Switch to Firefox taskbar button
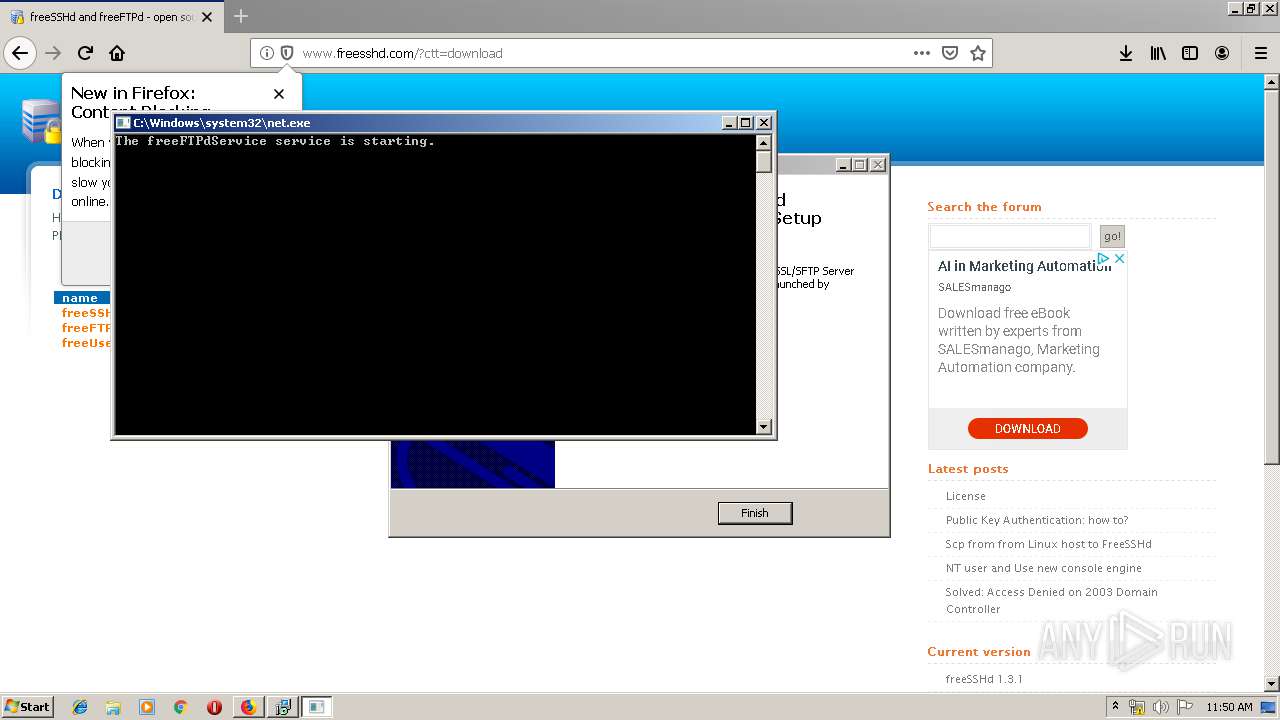The image size is (1280, 720). 248,707
